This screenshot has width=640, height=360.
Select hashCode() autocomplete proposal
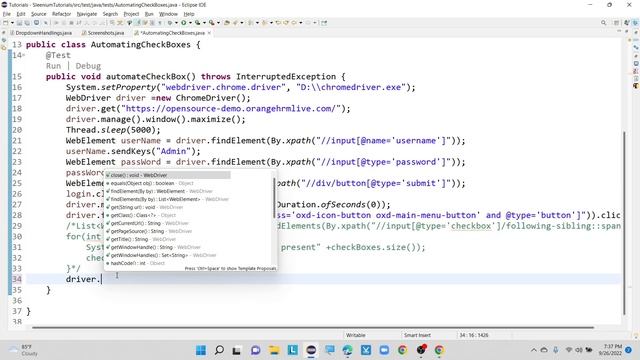coord(168,263)
